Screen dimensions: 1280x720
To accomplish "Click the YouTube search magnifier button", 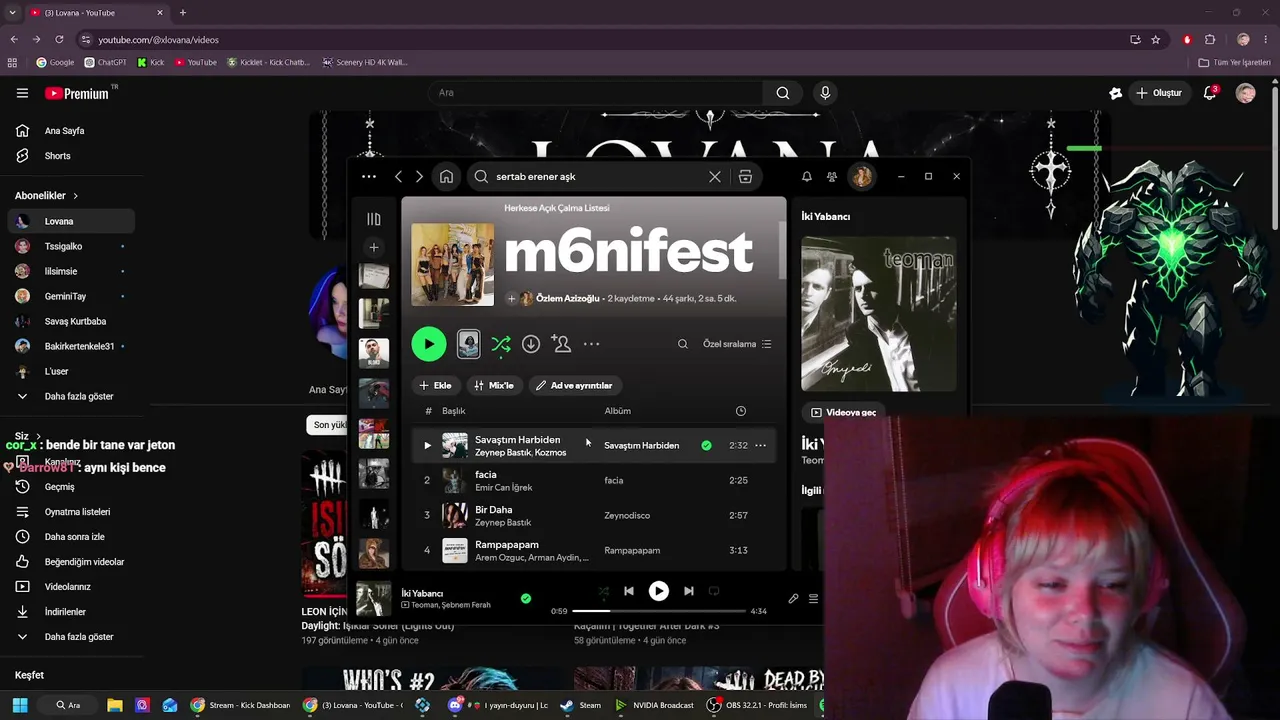I will point(783,93).
